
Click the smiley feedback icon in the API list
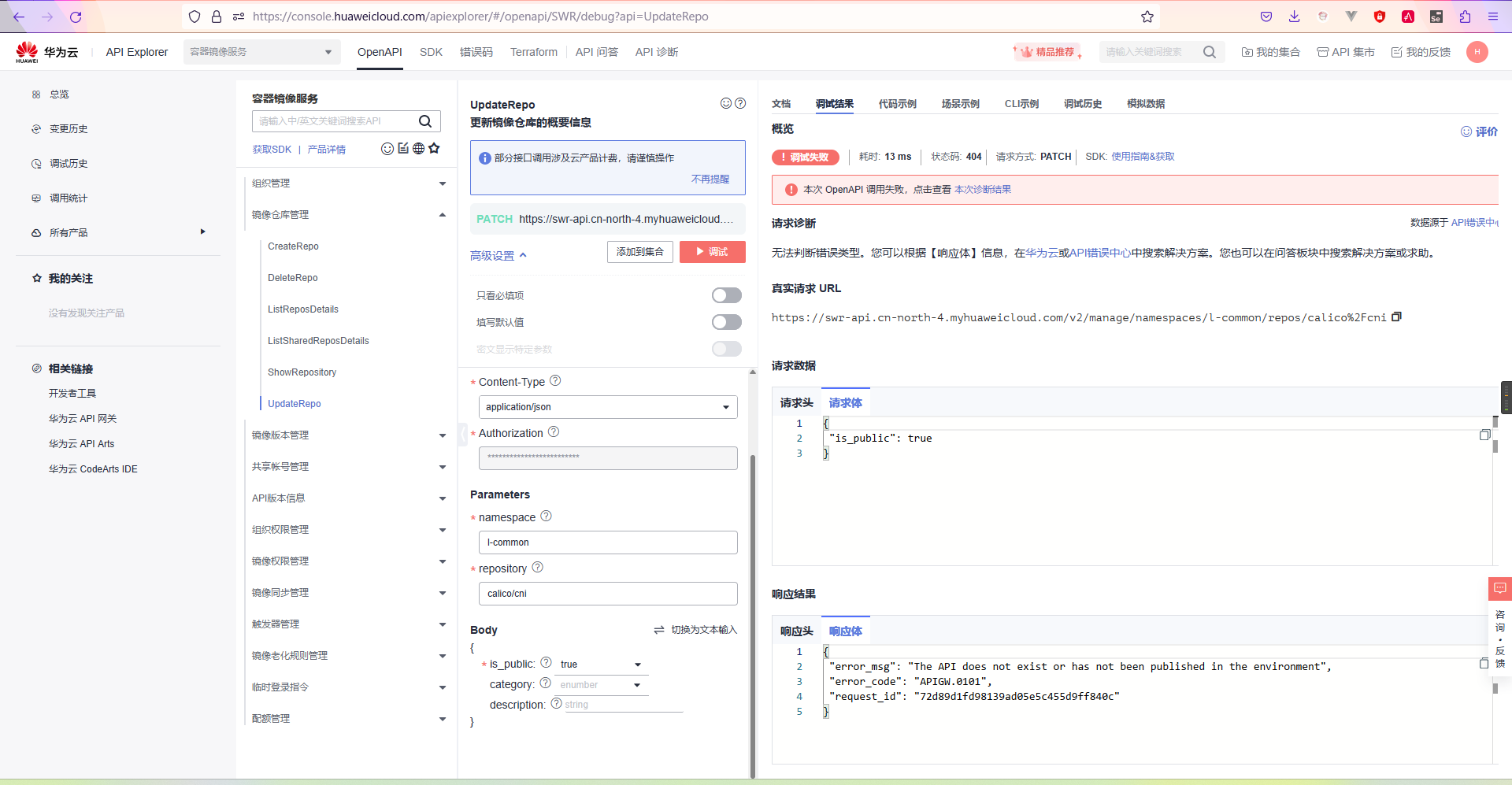click(387, 149)
